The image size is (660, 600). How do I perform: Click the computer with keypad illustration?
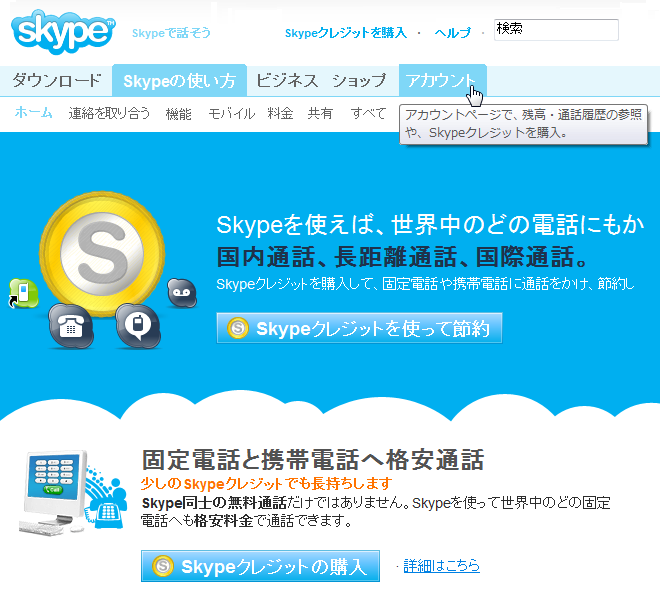tap(69, 496)
